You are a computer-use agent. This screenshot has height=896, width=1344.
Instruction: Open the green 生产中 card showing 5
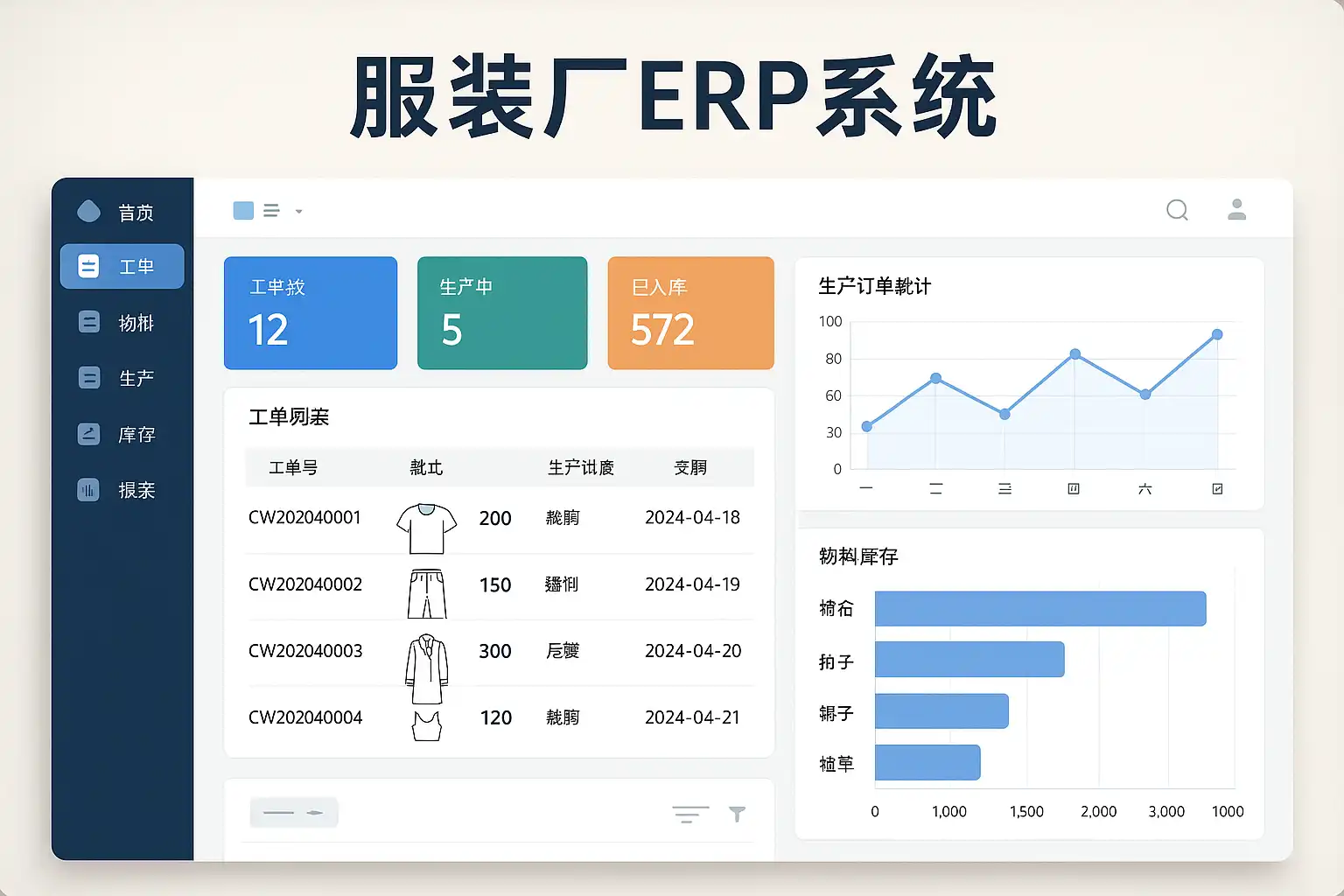coord(502,313)
